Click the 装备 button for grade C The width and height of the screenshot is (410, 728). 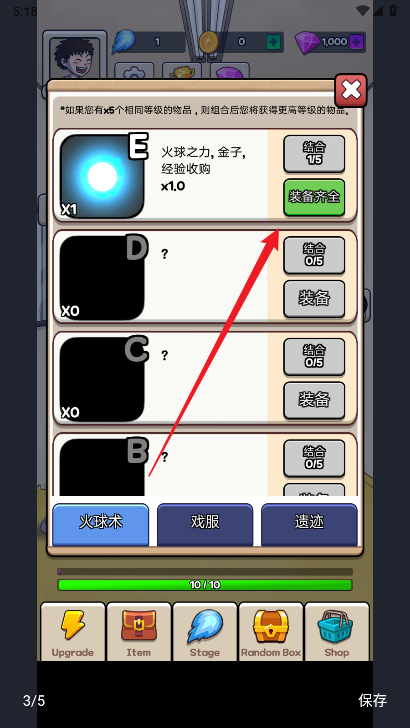(x=314, y=400)
